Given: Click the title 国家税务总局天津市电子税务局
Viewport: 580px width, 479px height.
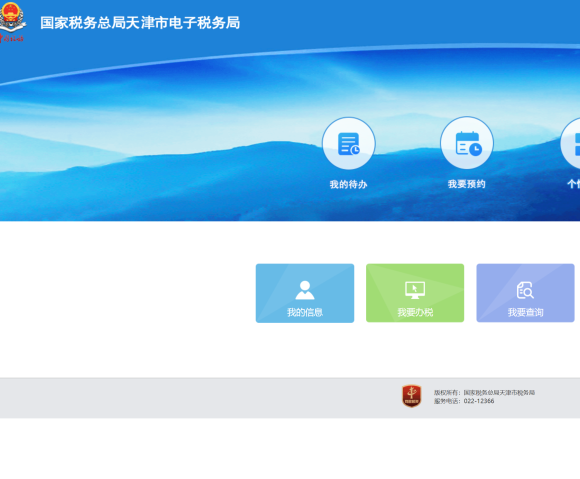Looking at the screenshot, I should tap(140, 23).
